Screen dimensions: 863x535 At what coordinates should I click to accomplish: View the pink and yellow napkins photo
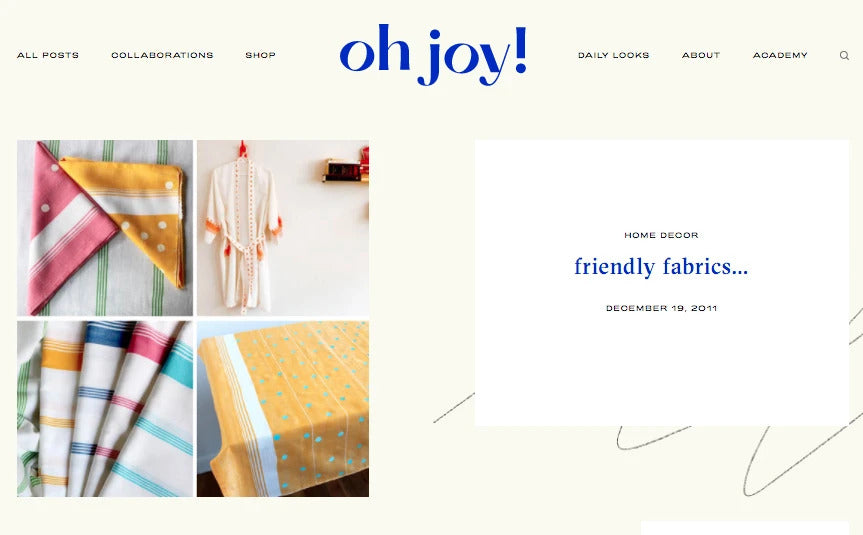click(x=105, y=228)
